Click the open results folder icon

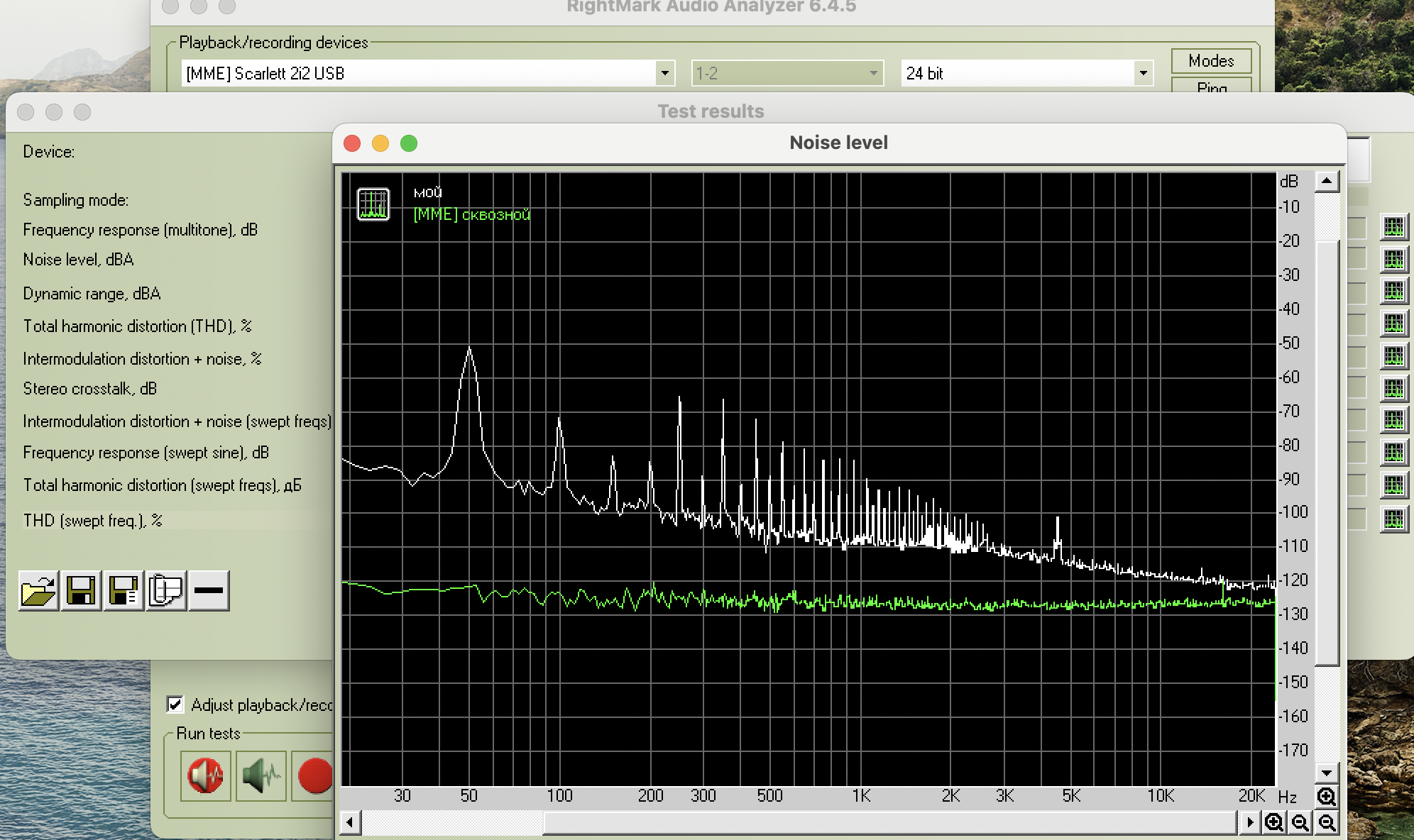[x=38, y=590]
